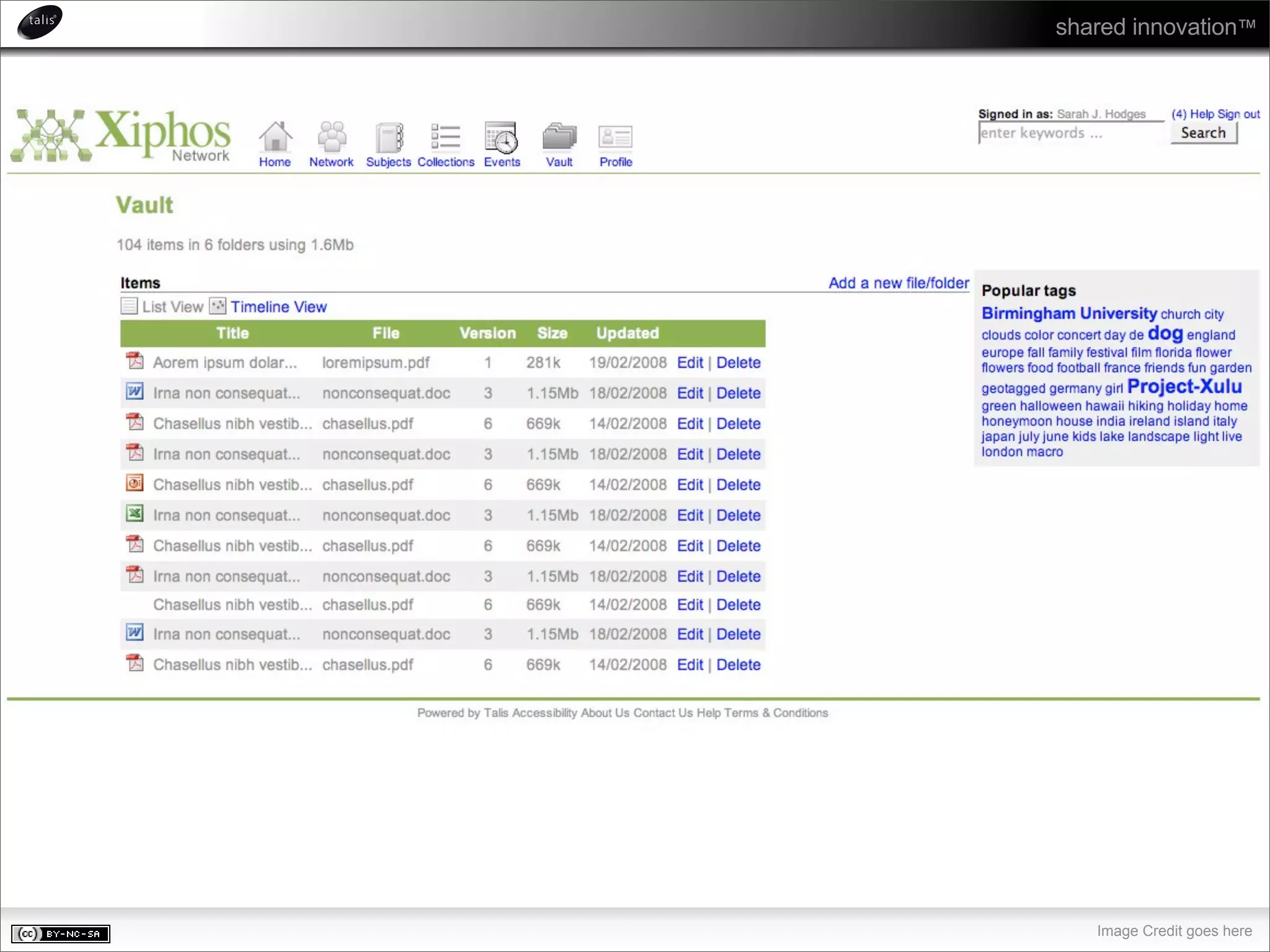Screen dimensions: 1270x952
Task: Click the Sarah J. Hodges username
Action: (x=1101, y=114)
